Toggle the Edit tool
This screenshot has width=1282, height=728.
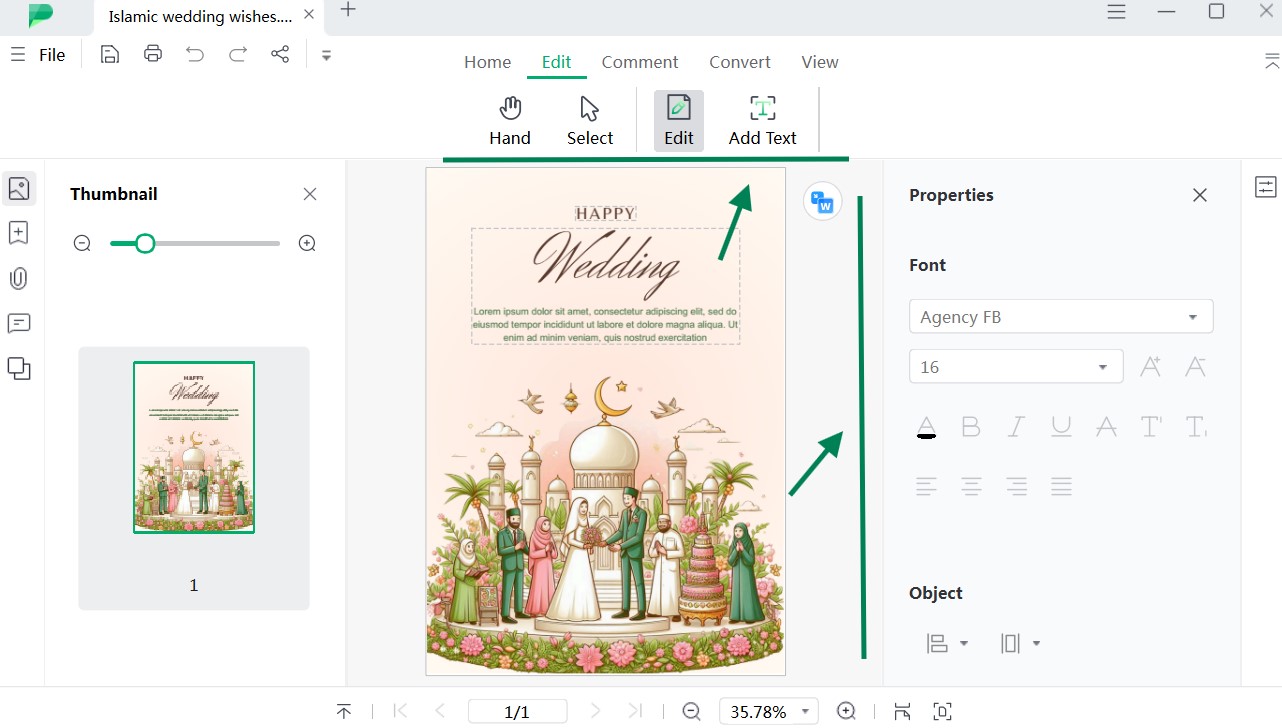click(x=679, y=122)
